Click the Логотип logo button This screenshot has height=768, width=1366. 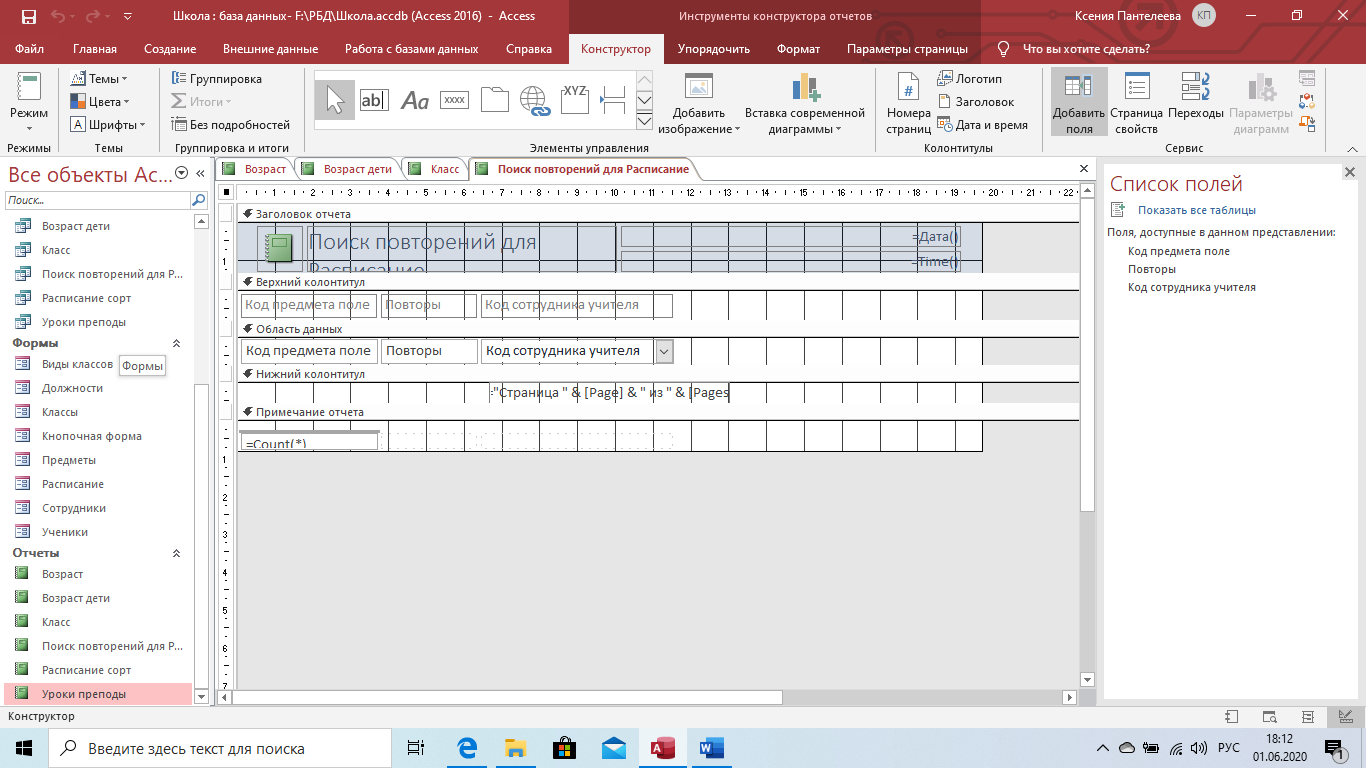(970, 78)
